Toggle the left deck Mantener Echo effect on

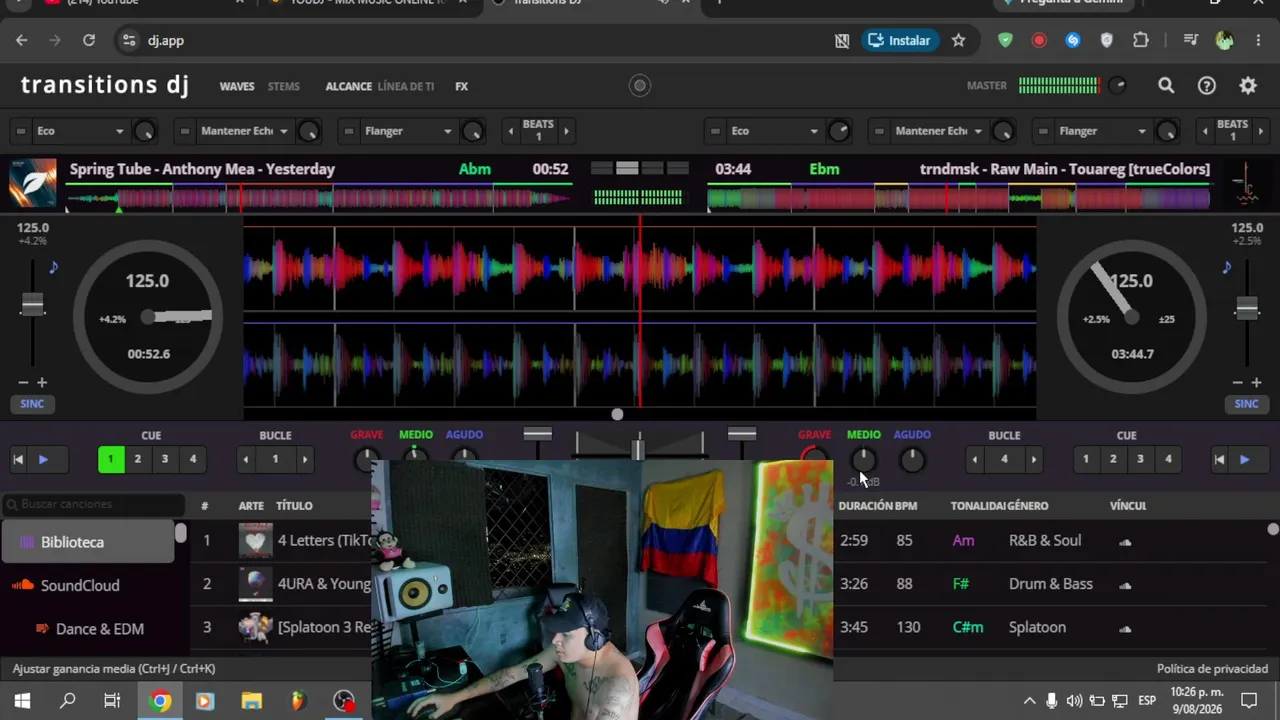pos(184,131)
